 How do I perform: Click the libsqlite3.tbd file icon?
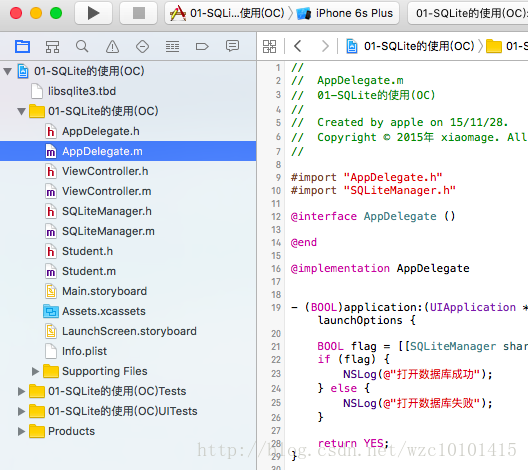pos(37,91)
